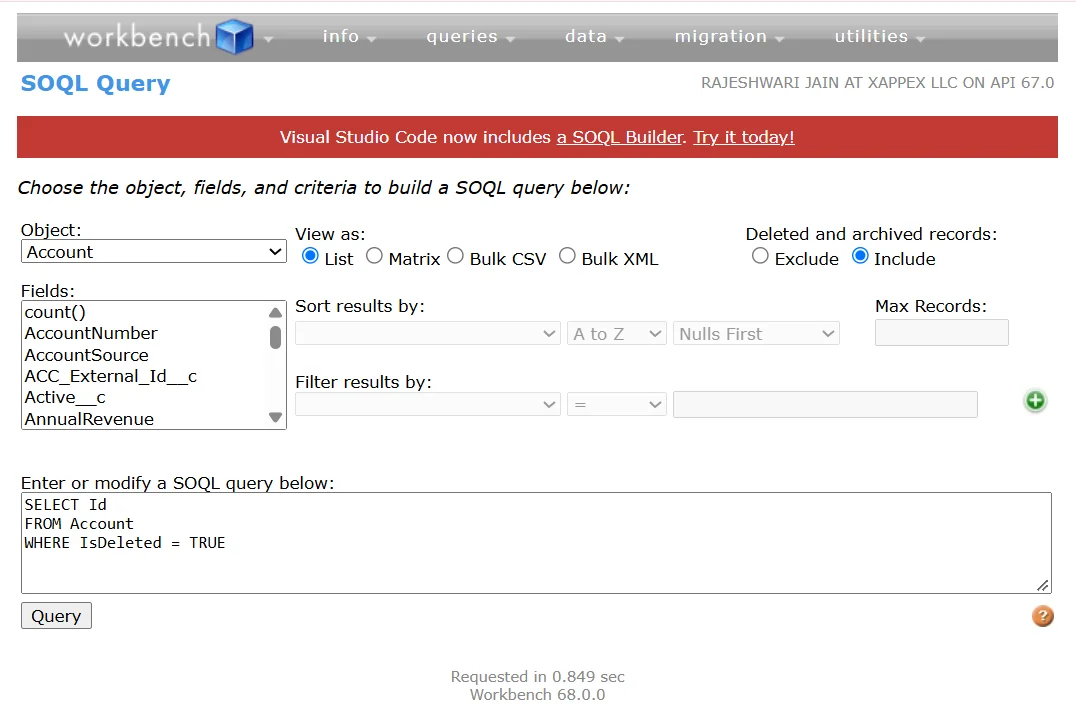This screenshot has height=722, width=1076.
Task: Add another filter row with the green plus icon
Action: click(1035, 401)
